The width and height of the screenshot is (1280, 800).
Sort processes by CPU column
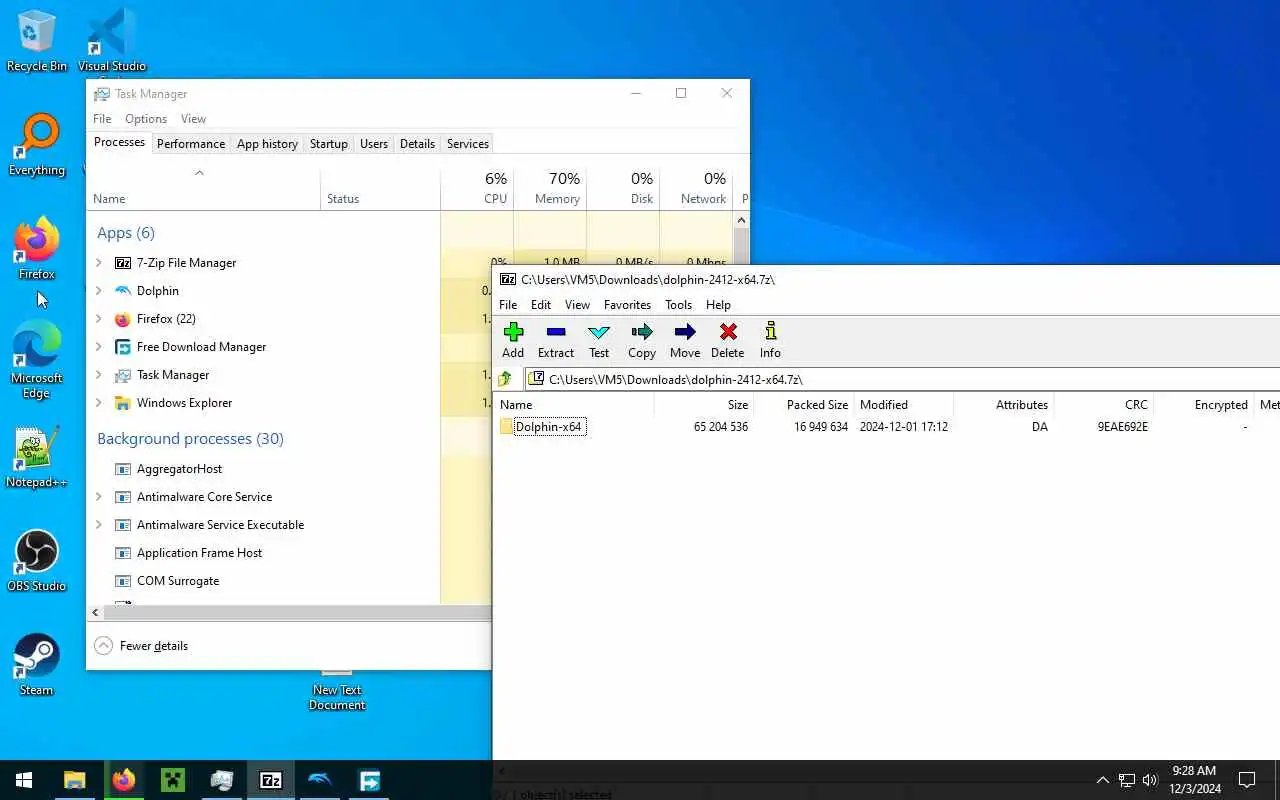(x=477, y=188)
